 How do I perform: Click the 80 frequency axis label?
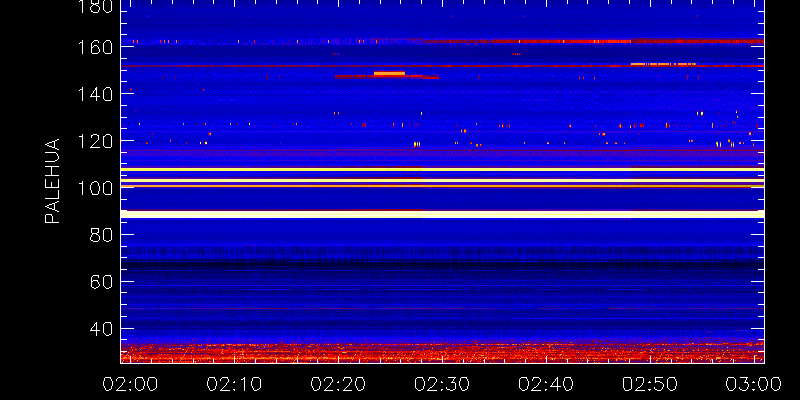(102, 235)
